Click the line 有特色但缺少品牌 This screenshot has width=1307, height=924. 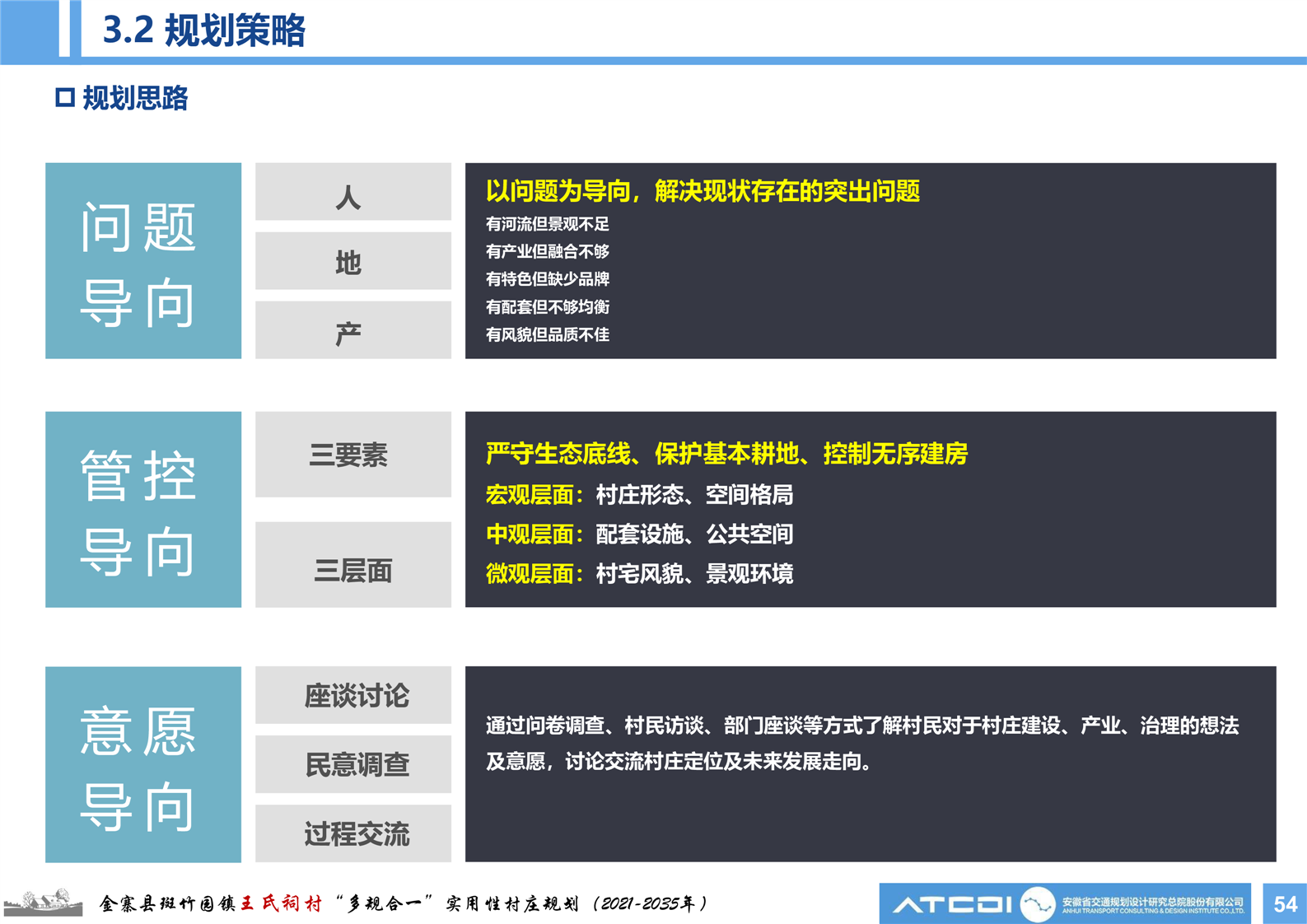pos(548,279)
